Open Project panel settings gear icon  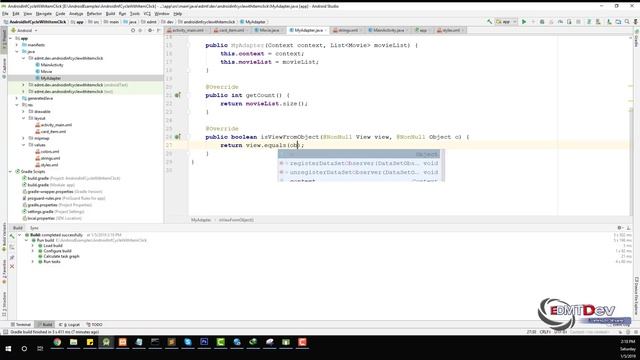pos(150,30)
